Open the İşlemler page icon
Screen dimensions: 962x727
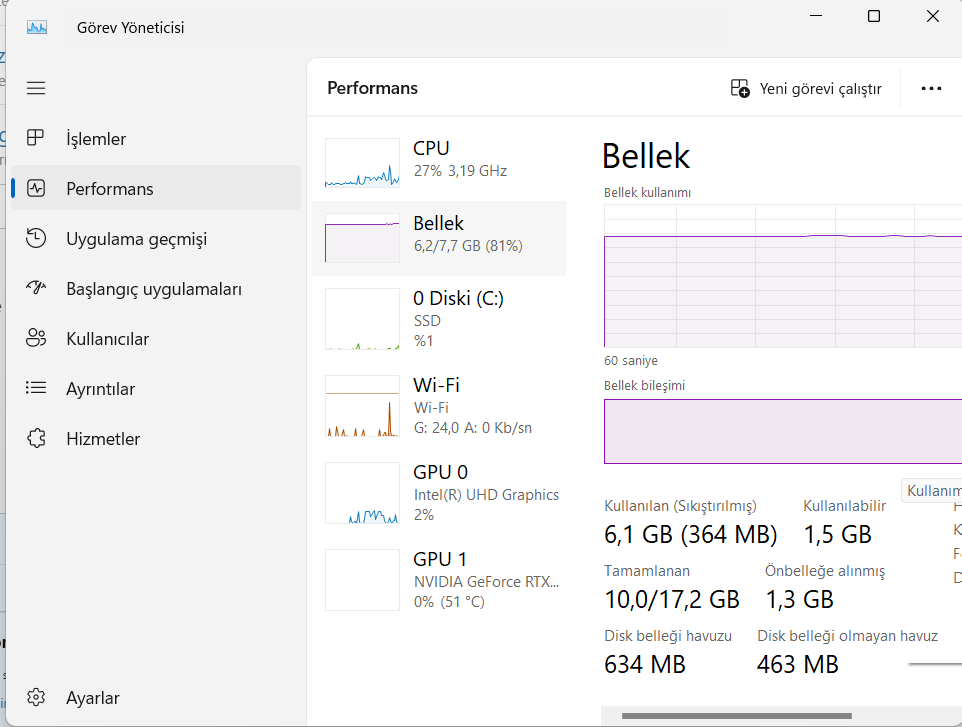pyautogui.click(x=36, y=138)
